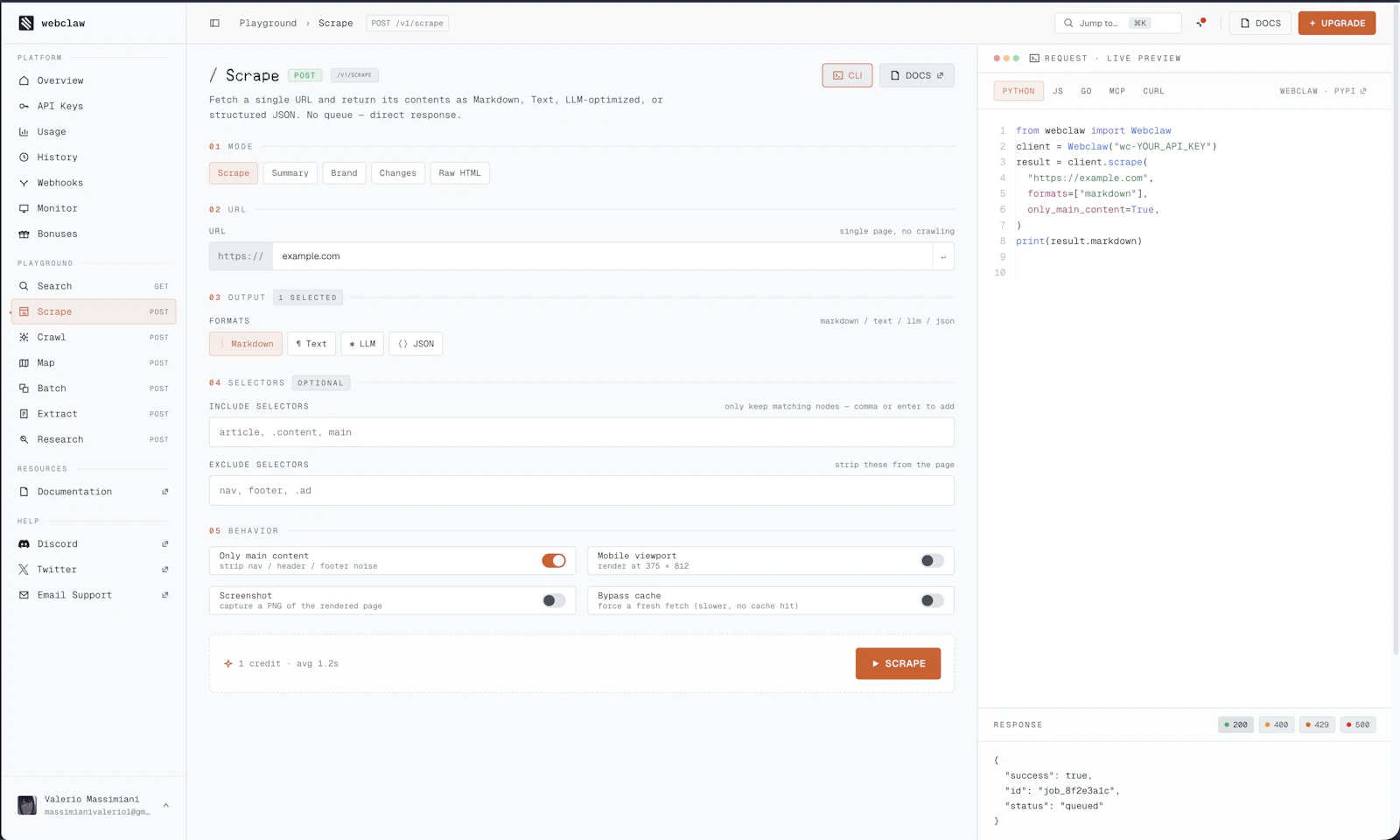
Task: Open DOCS button in top header
Action: click(x=1261, y=24)
